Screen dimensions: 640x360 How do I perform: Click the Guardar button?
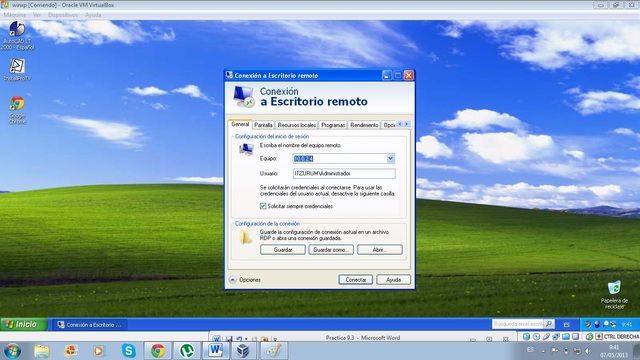283,250
